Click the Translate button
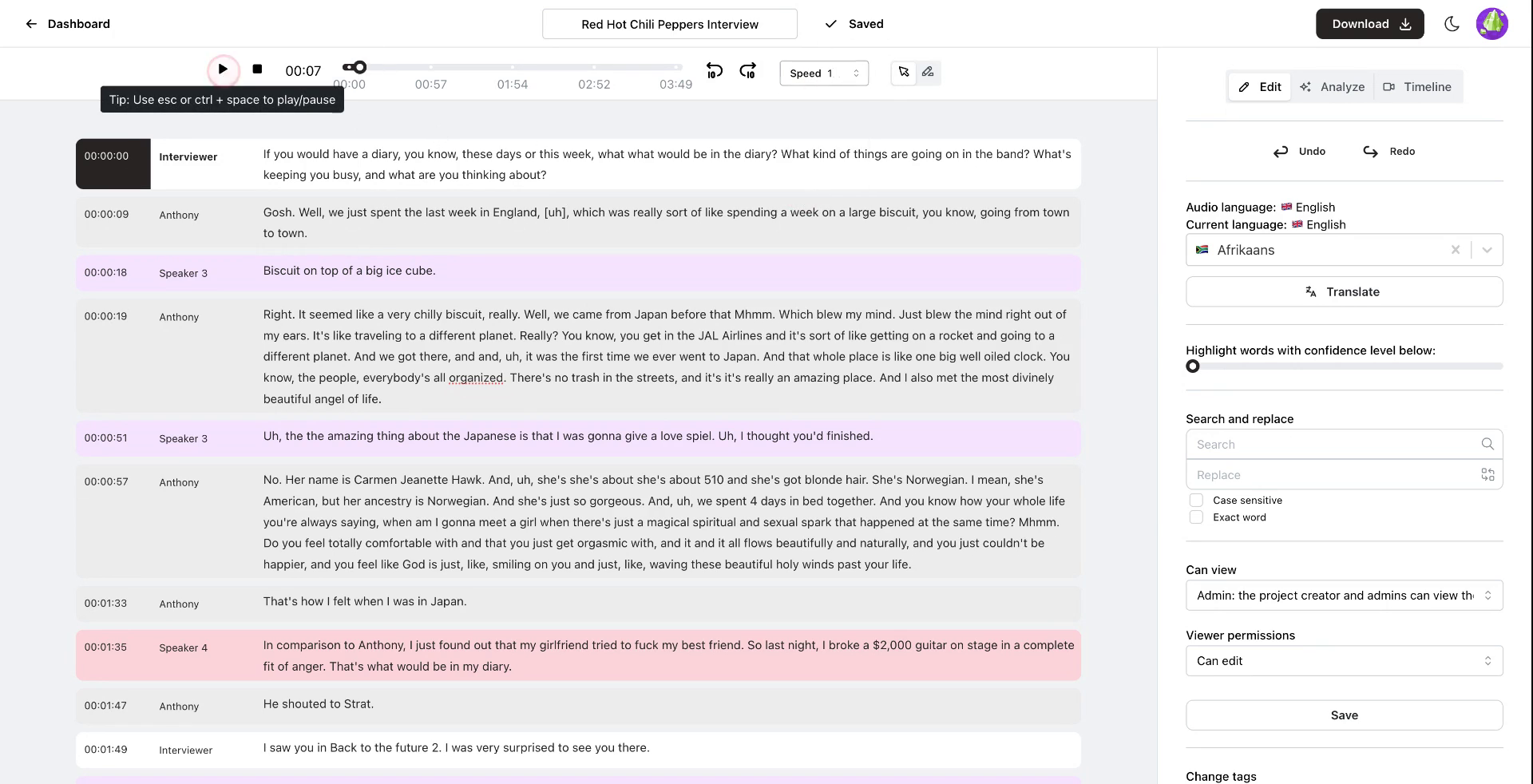 point(1344,291)
